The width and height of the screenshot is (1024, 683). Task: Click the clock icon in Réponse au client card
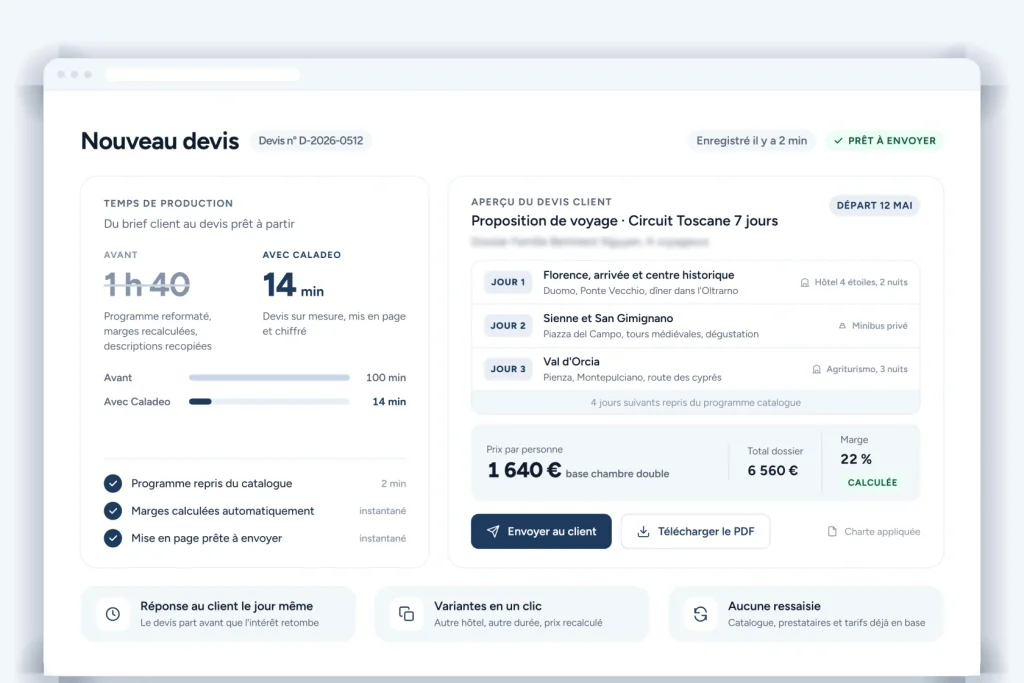coord(113,614)
